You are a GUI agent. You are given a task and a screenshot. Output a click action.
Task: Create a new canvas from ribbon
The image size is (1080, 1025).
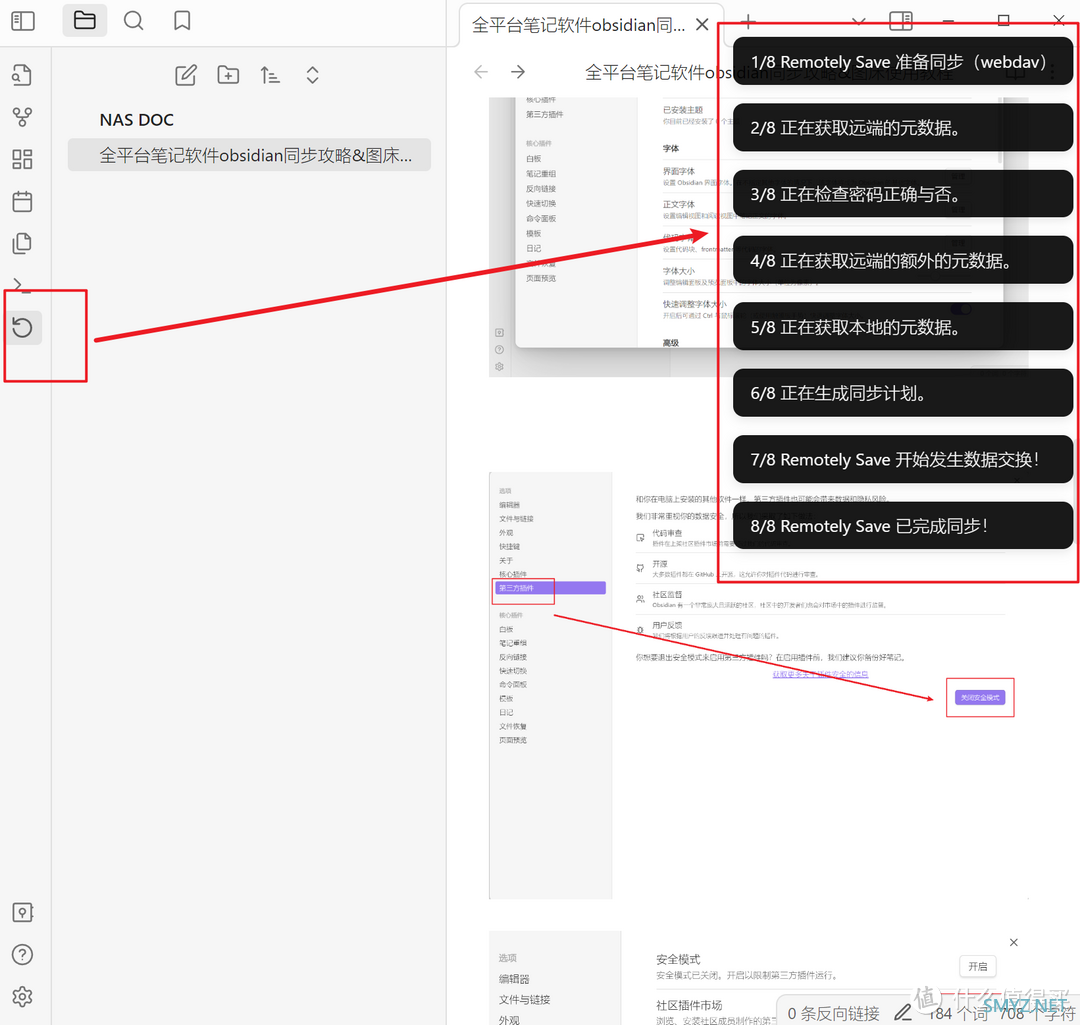click(x=22, y=159)
